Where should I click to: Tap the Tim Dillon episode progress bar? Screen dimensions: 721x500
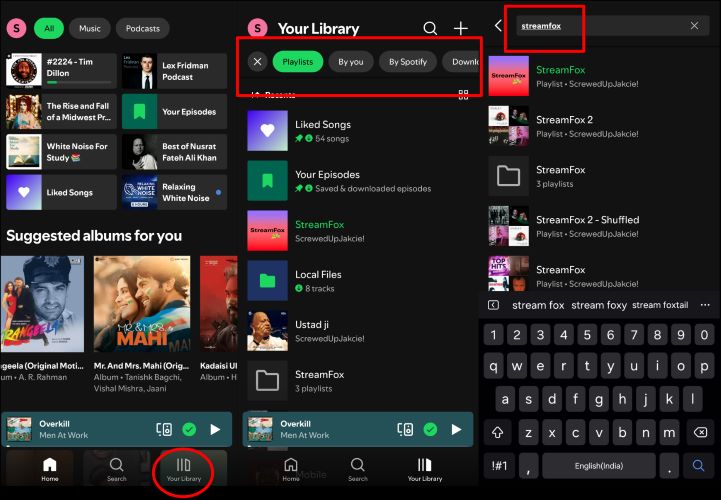[x=79, y=83]
